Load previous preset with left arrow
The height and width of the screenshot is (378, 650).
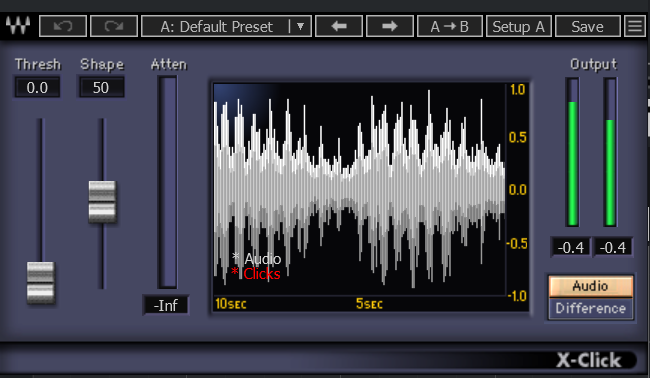point(339,27)
